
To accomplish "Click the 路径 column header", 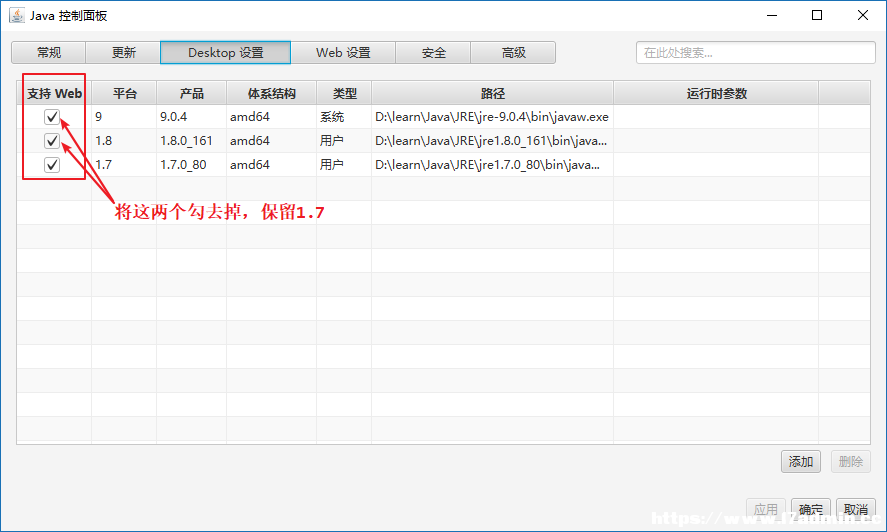I will [493, 93].
